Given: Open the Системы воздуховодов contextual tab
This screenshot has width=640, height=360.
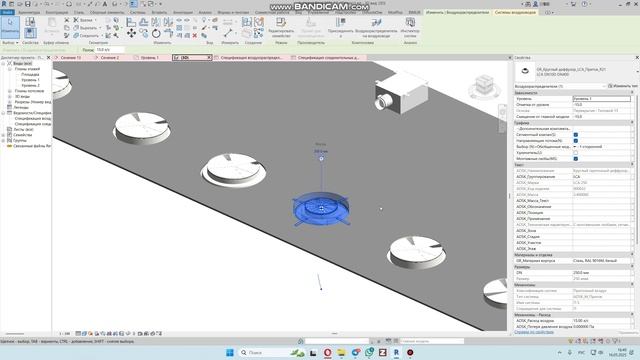Looking at the screenshot, I should 515,12.
